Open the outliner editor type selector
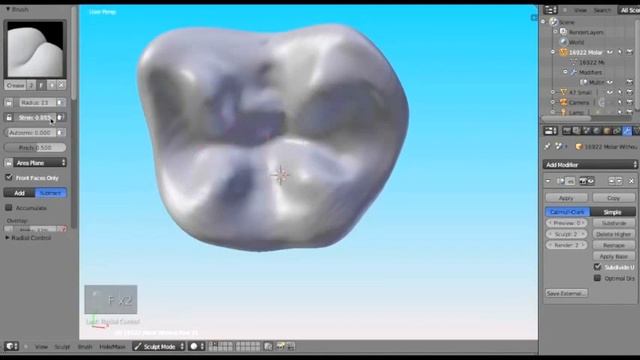640x360 pixels. click(550, 10)
